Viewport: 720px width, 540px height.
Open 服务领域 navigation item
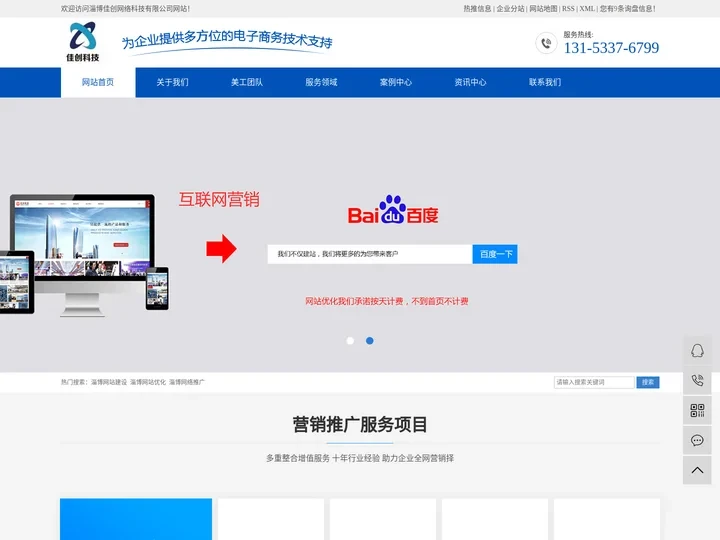click(321, 82)
